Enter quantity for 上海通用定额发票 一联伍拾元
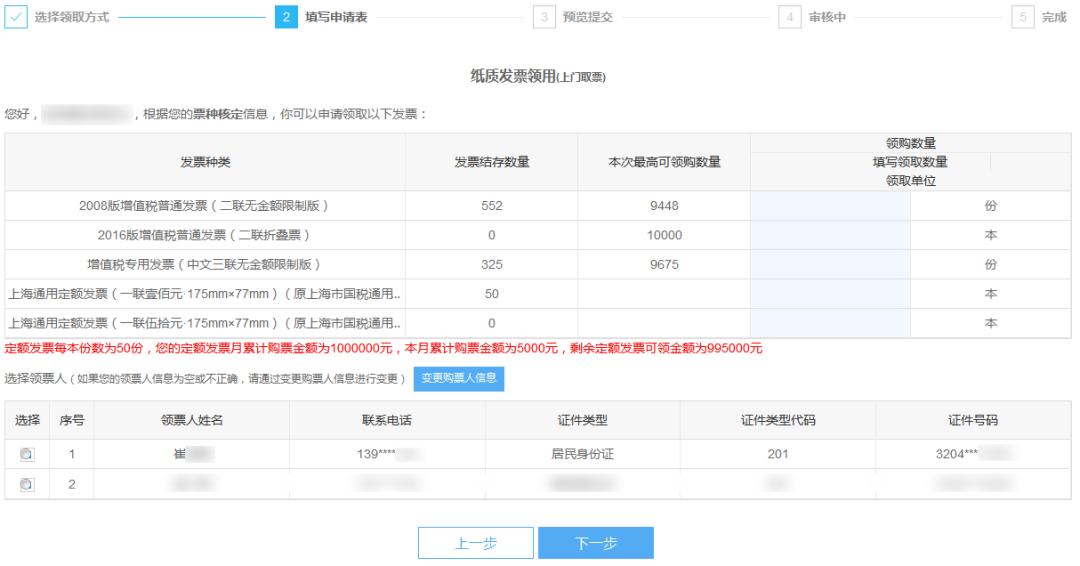This screenshot has height=566, width=1080. pyautogui.click(x=830, y=323)
